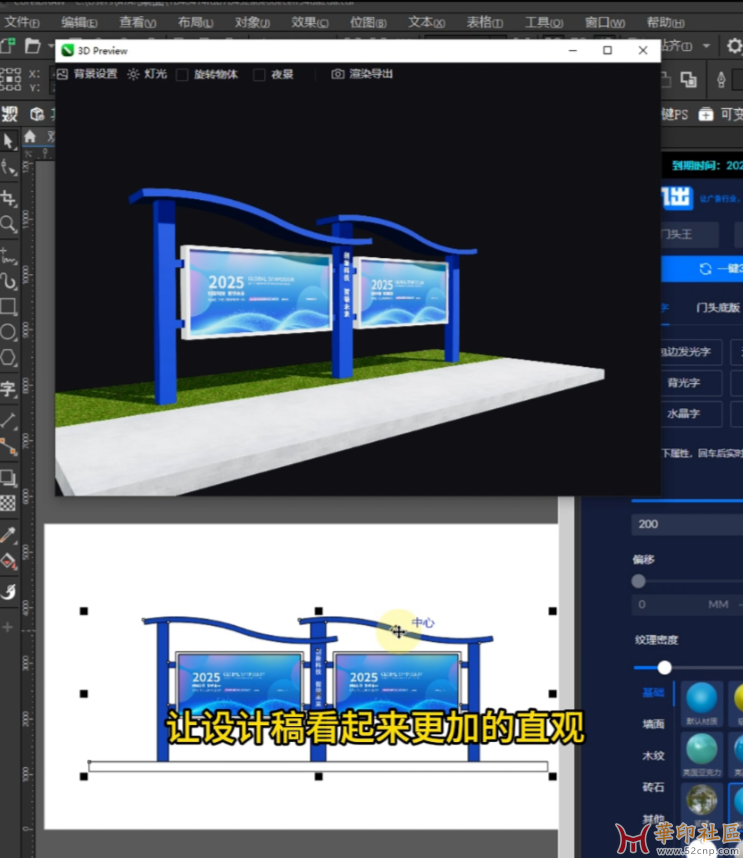This screenshot has height=858, width=743.
Task: Open 背景设置 in 3D Preview
Action: (x=88, y=74)
